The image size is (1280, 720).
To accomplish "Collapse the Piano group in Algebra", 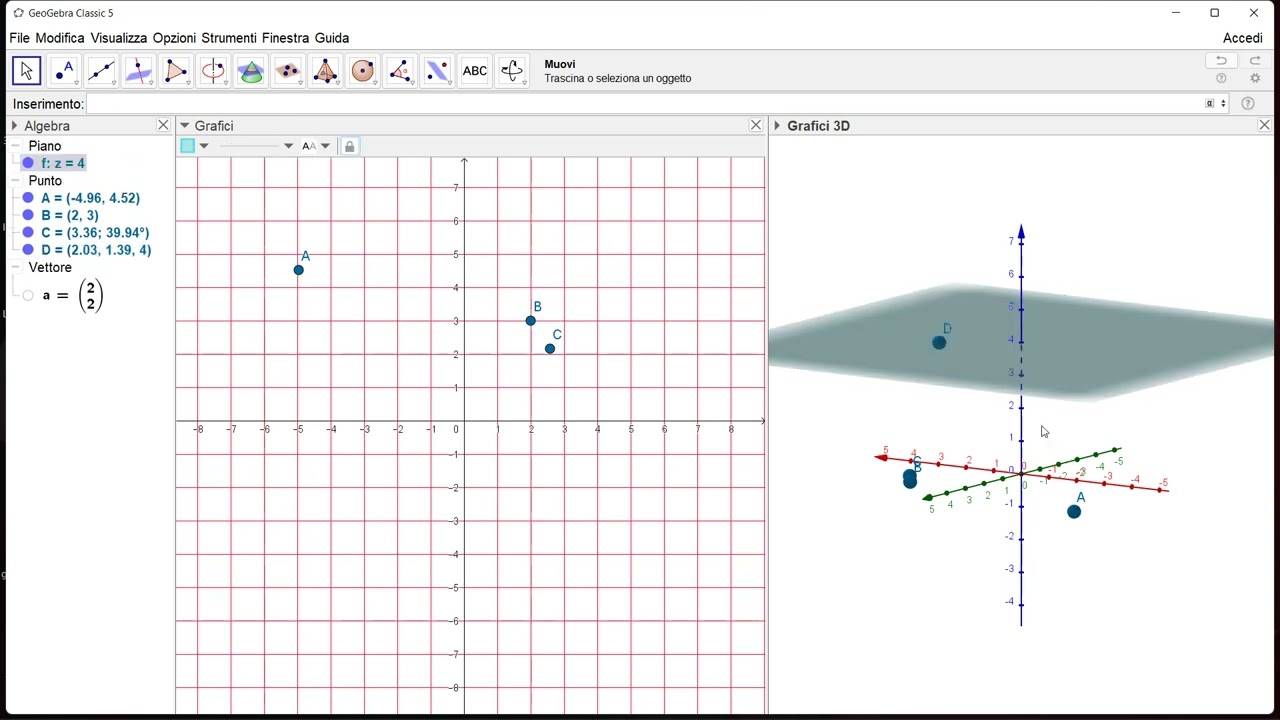I will [16, 146].
